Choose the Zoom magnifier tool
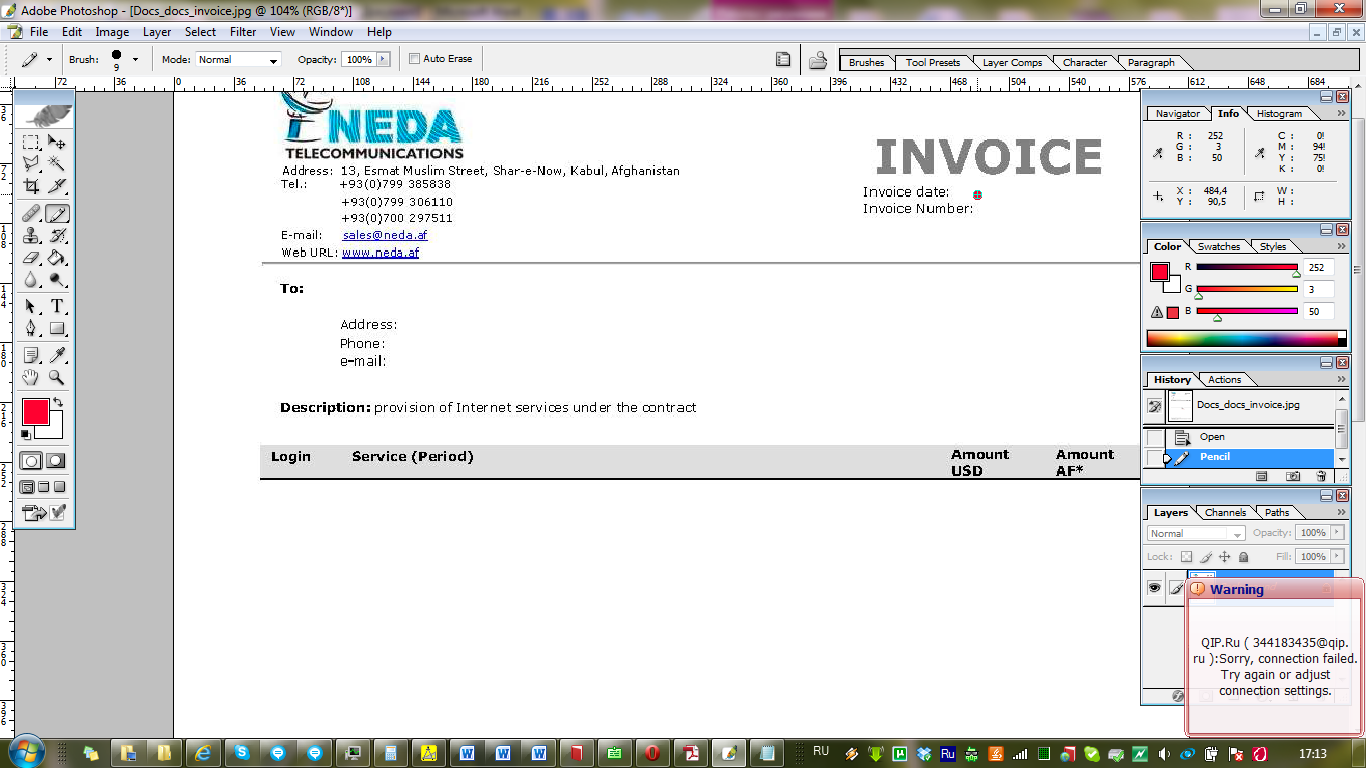1366x768 pixels. tap(57, 378)
